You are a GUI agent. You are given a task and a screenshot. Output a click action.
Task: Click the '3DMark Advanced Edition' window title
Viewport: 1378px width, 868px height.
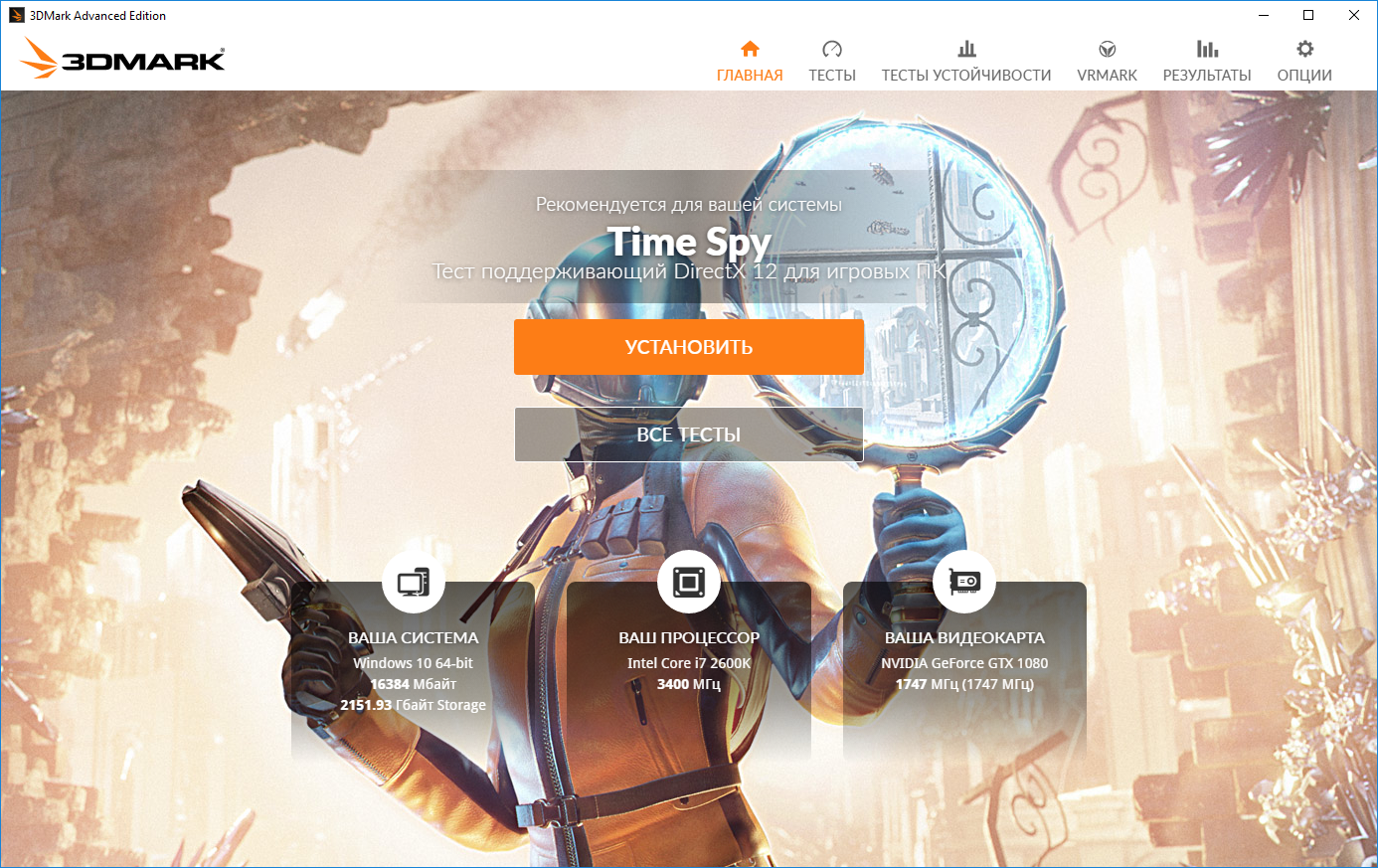point(98,16)
